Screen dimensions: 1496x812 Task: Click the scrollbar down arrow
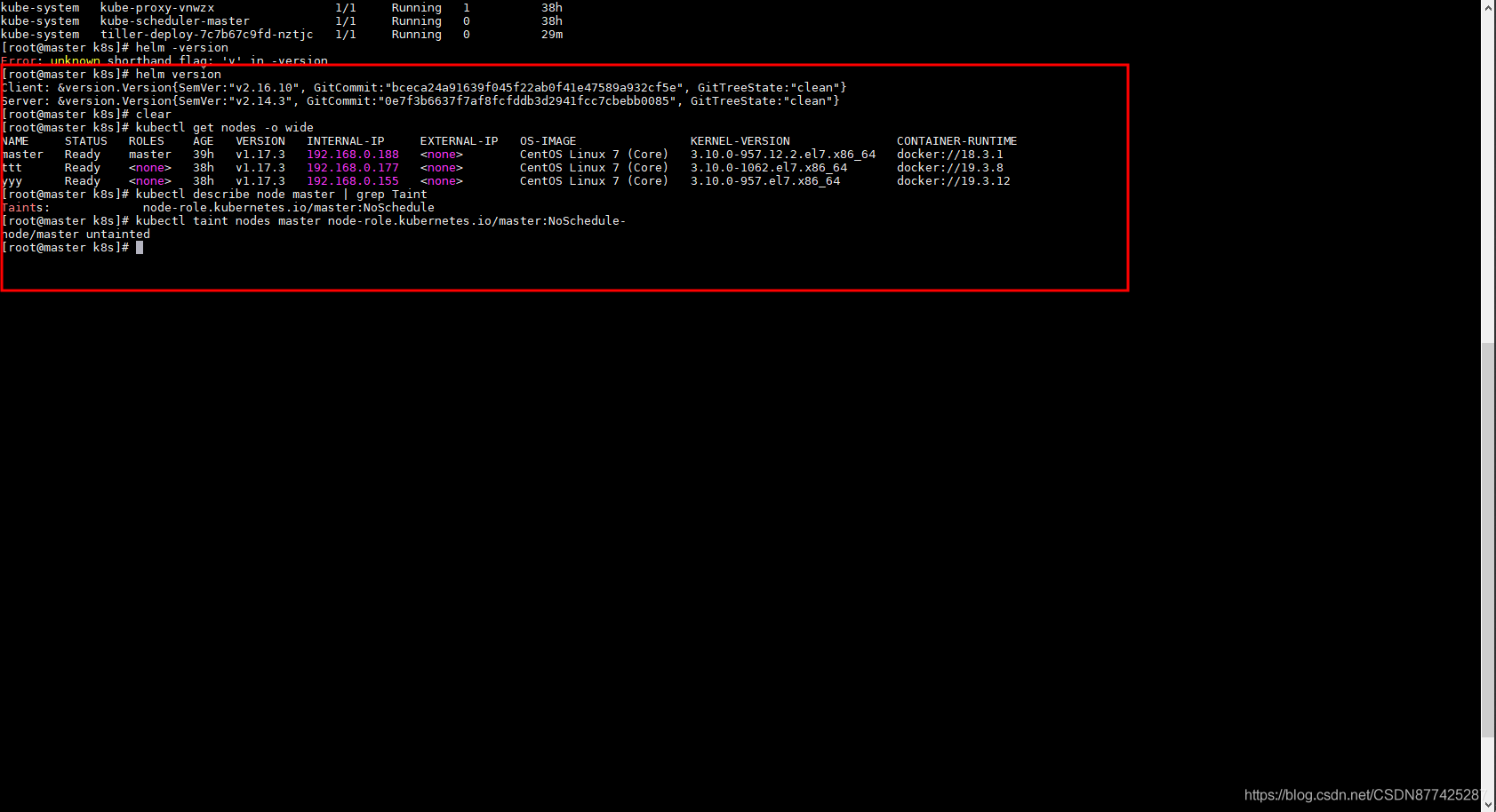point(1488,805)
